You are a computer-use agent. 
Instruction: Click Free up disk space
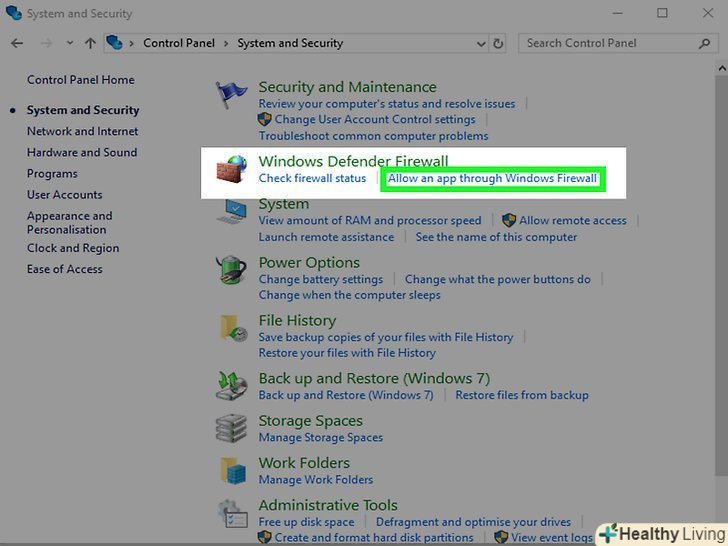pyautogui.click(x=306, y=522)
